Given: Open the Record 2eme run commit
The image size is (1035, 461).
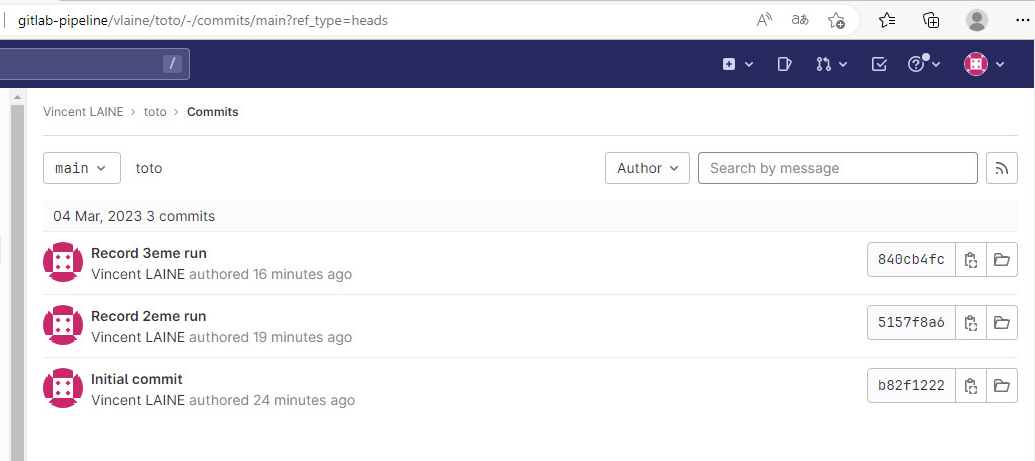Looking at the screenshot, I should (149, 316).
